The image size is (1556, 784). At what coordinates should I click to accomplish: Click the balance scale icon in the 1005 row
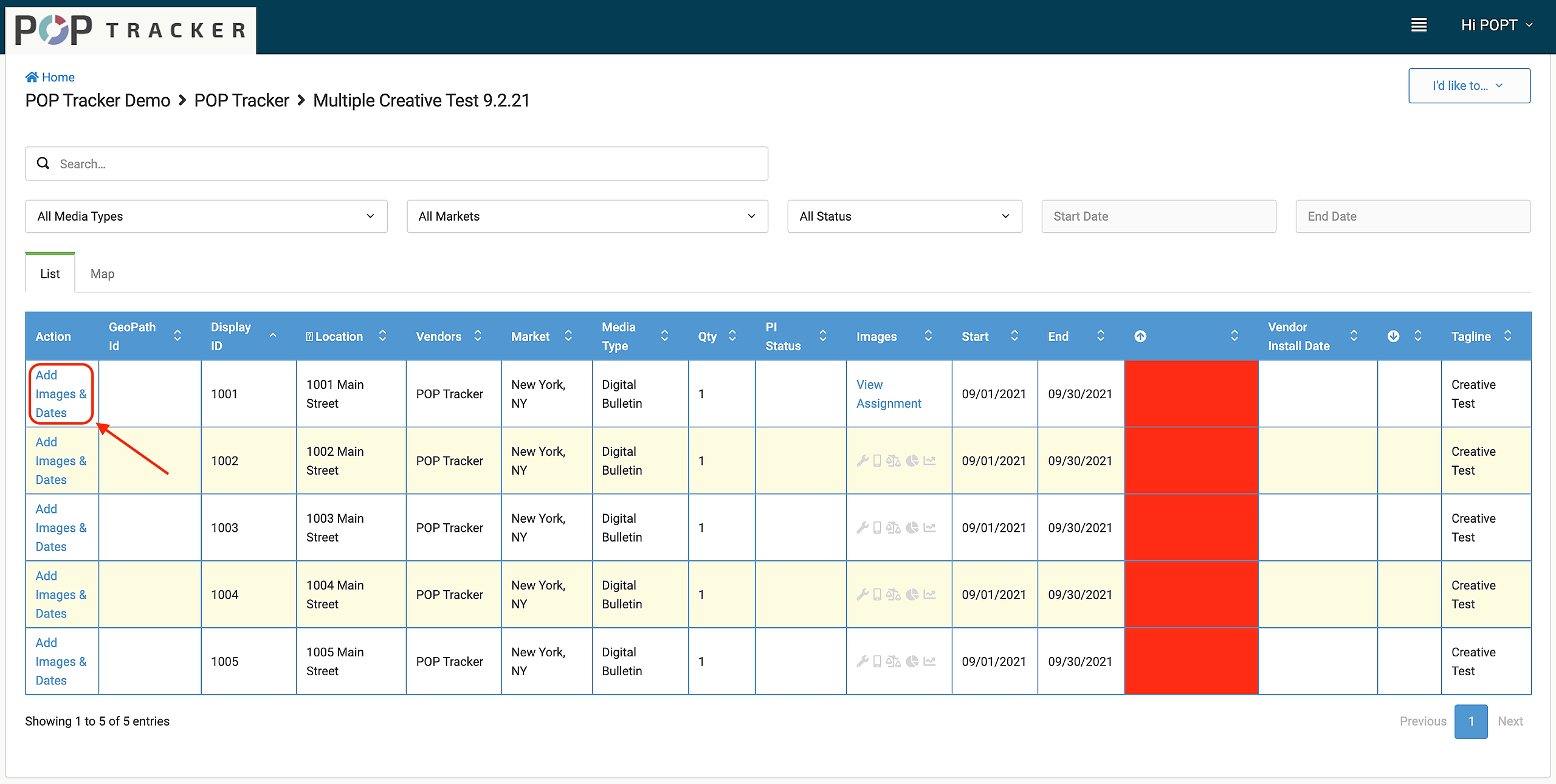click(x=893, y=661)
